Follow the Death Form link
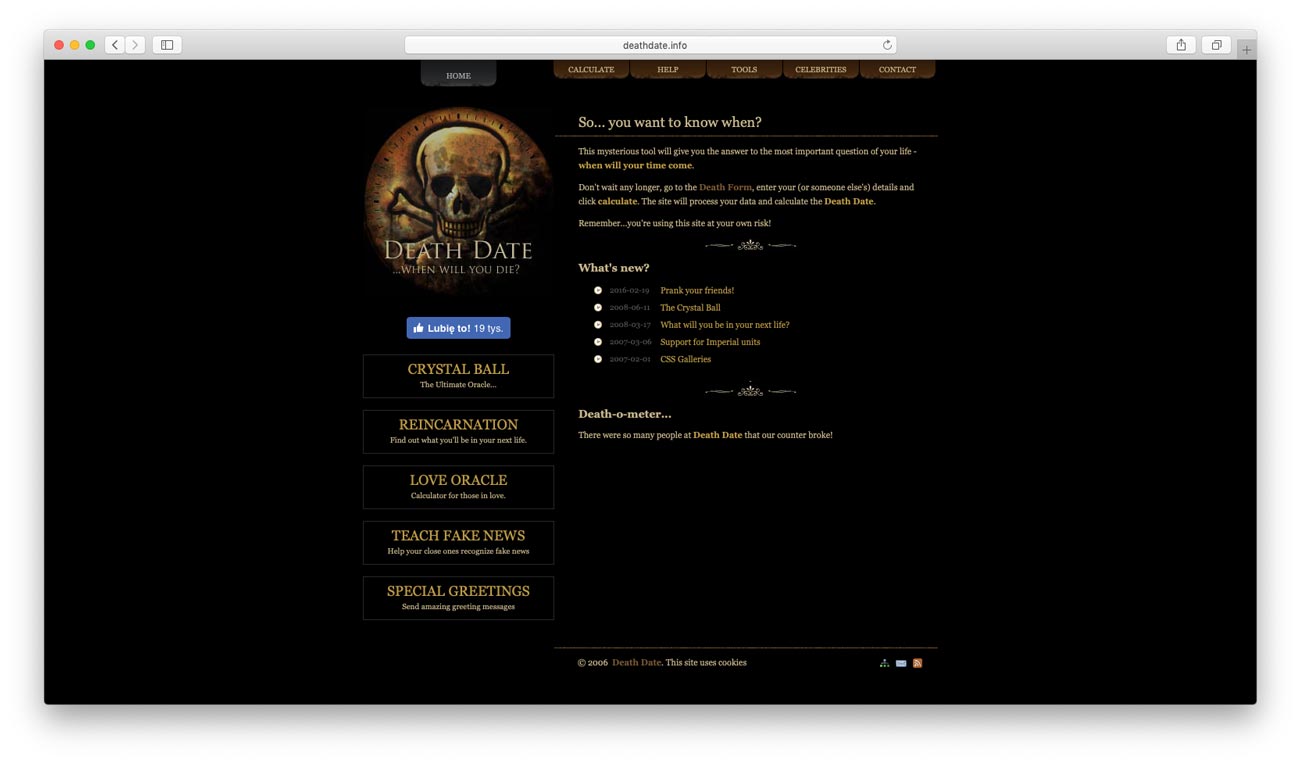 (x=725, y=188)
